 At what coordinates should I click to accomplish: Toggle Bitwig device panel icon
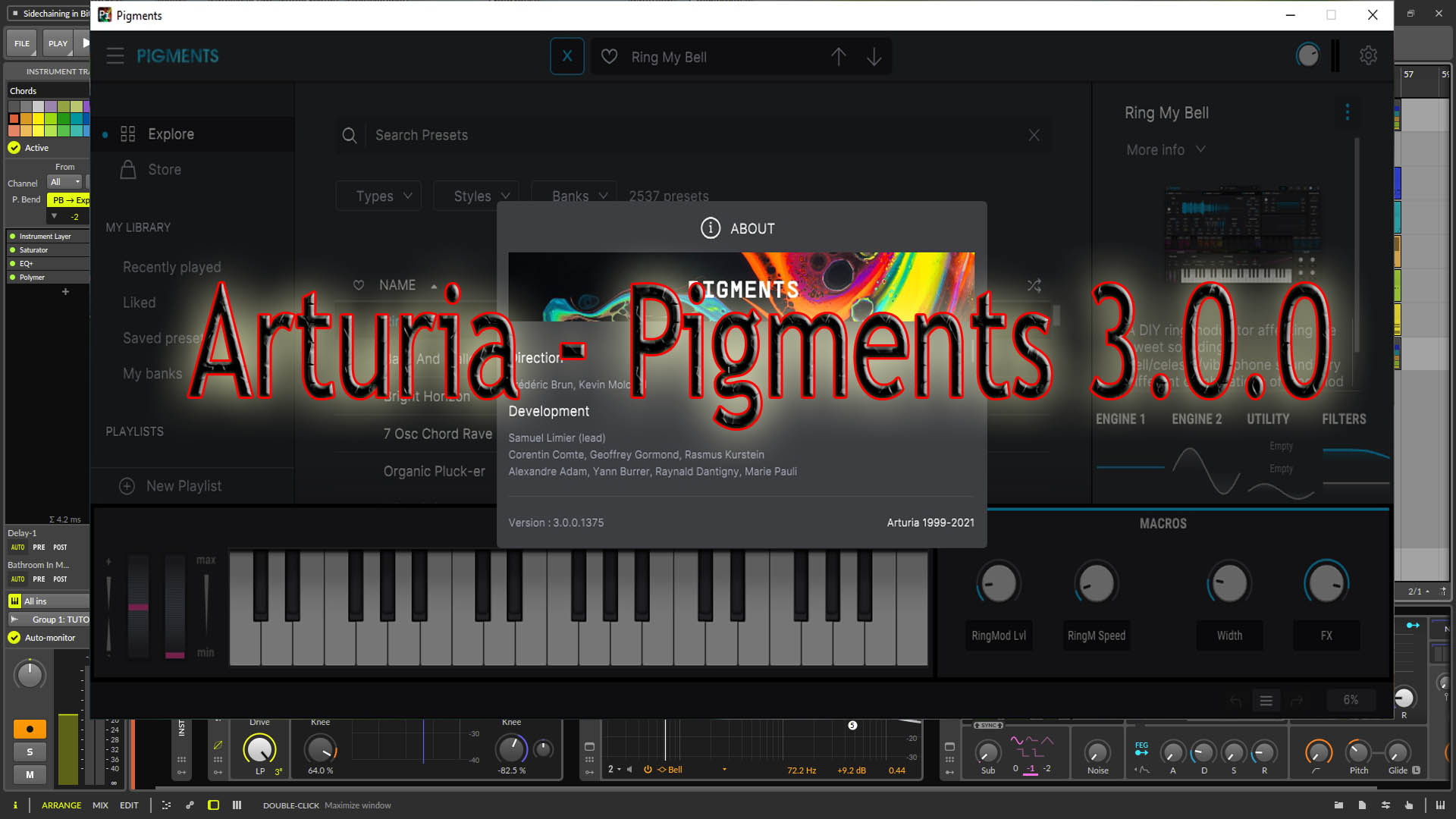[x=214, y=805]
